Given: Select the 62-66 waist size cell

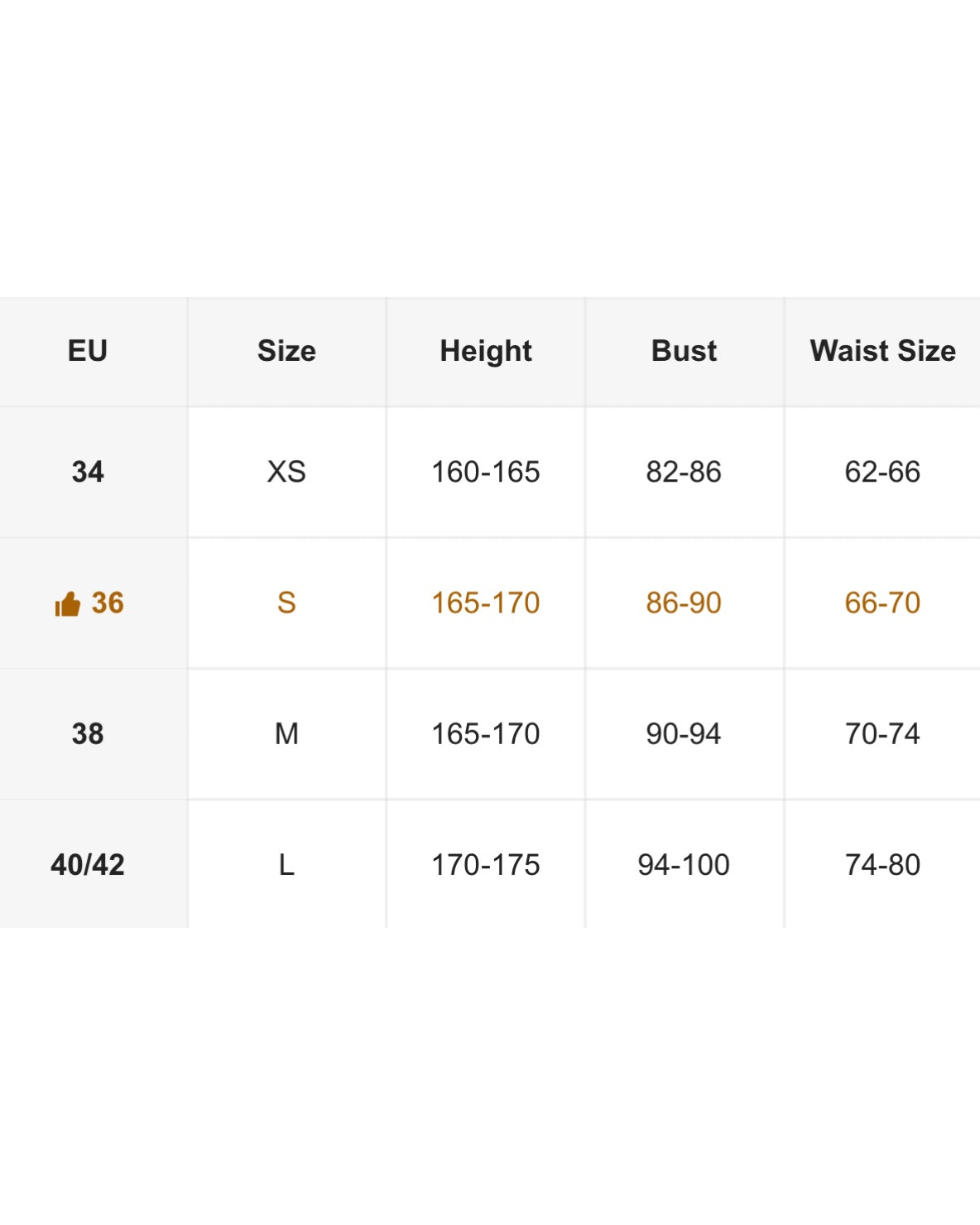Looking at the screenshot, I should coord(882,472).
